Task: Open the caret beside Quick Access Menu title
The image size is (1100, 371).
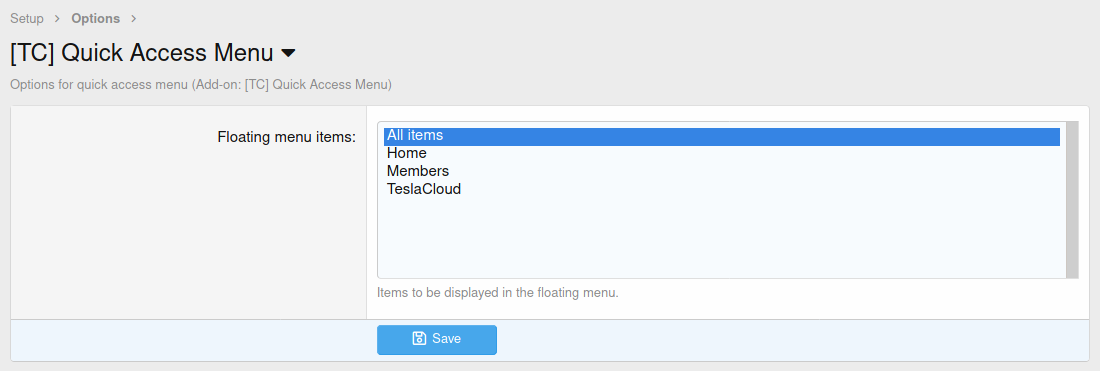Action: click(288, 53)
